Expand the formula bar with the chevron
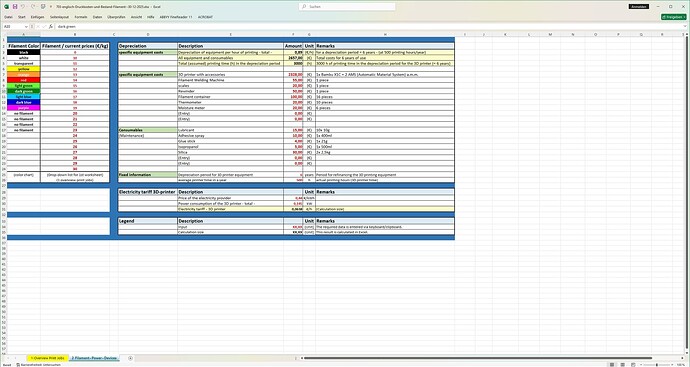The width and height of the screenshot is (690, 367). 686,26
